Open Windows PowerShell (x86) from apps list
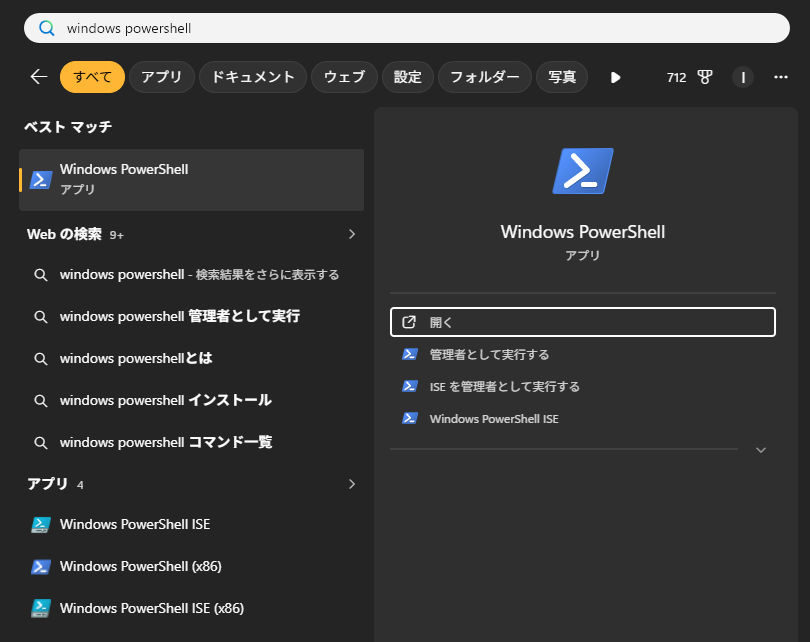This screenshot has height=642, width=810. pos(192,567)
